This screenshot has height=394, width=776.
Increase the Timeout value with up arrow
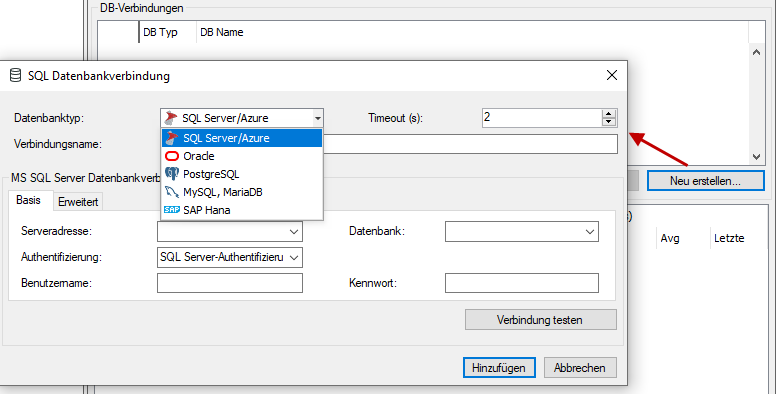[609, 114]
